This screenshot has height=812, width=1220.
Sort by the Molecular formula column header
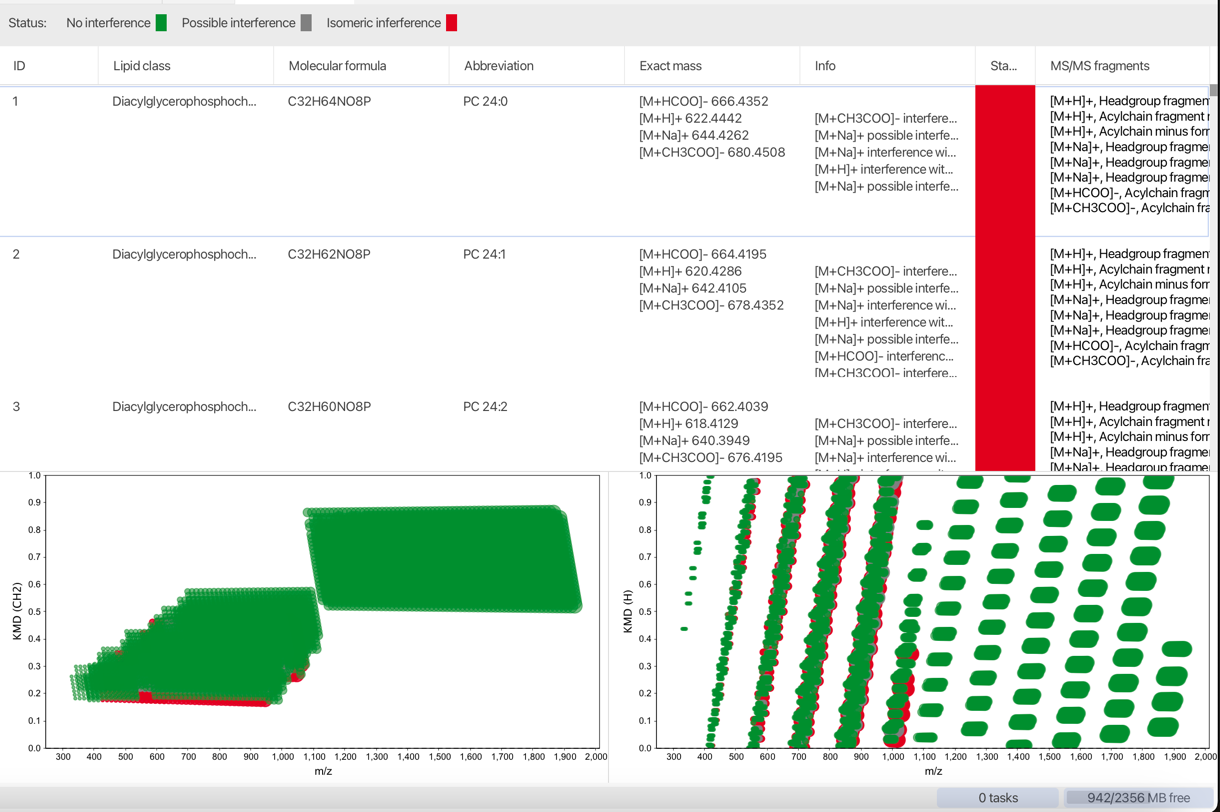tap(361, 66)
